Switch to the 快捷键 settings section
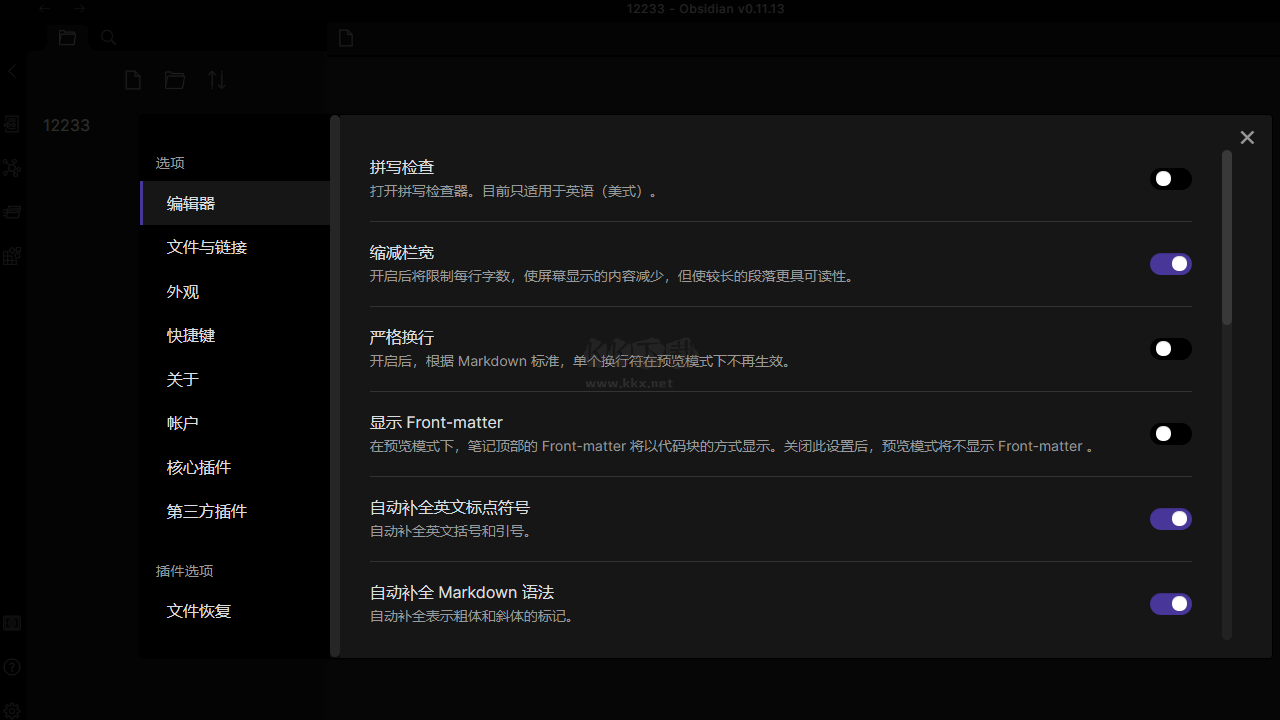This screenshot has width=1280, height=720. 191,335
